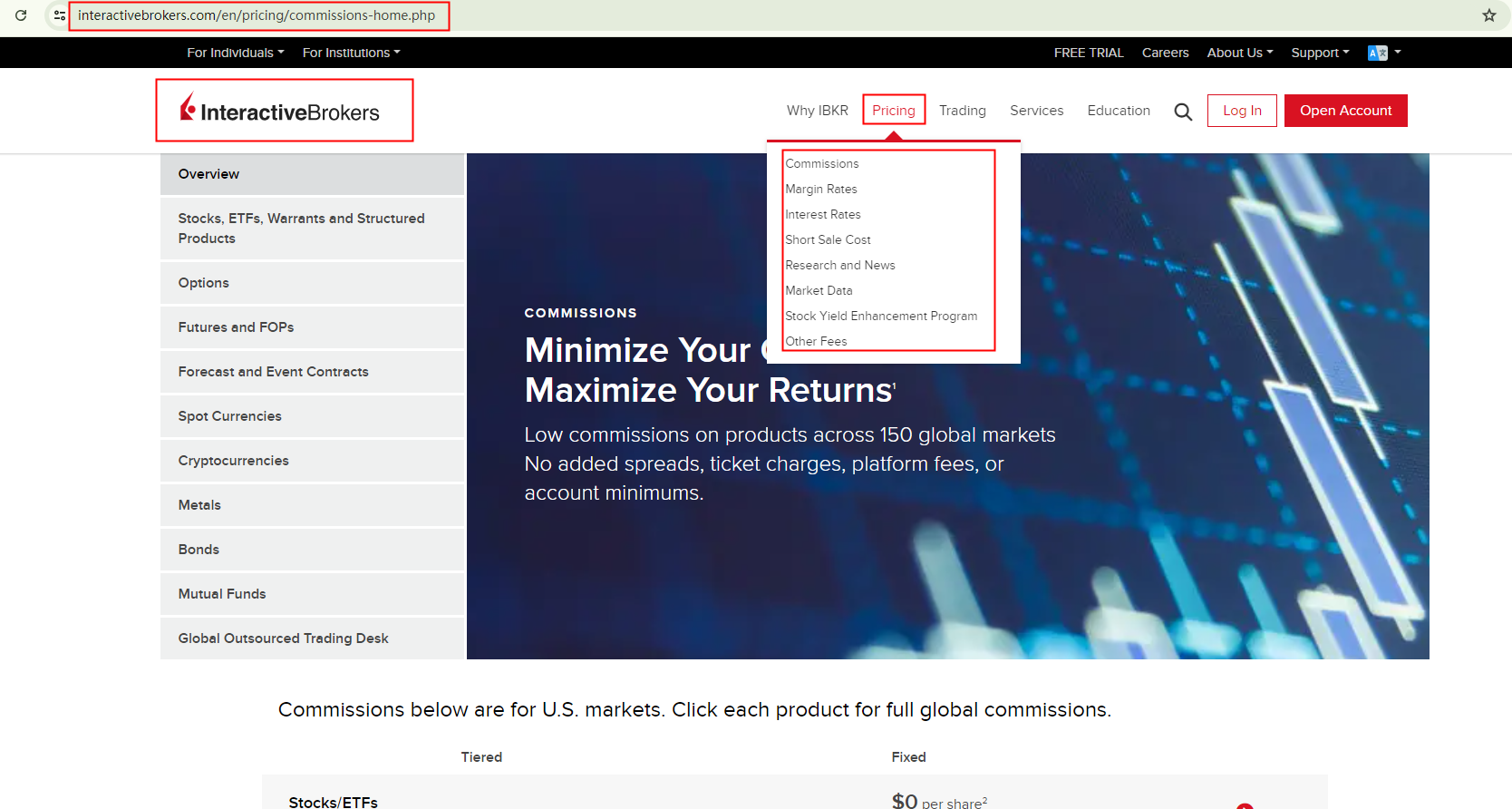Click the Fixed column header

908,757
